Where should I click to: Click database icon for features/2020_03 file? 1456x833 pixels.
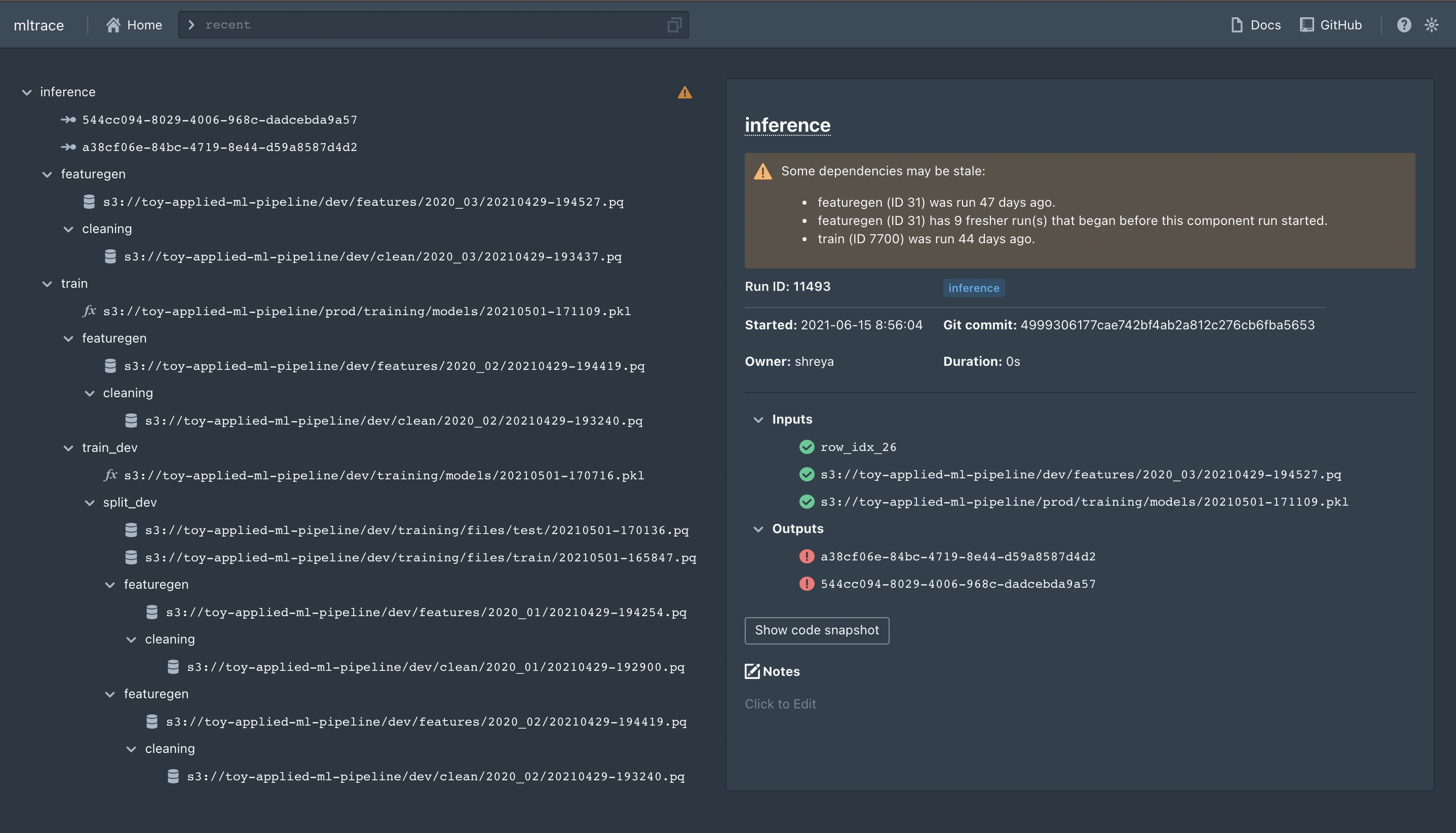click(x=89, y=201)
